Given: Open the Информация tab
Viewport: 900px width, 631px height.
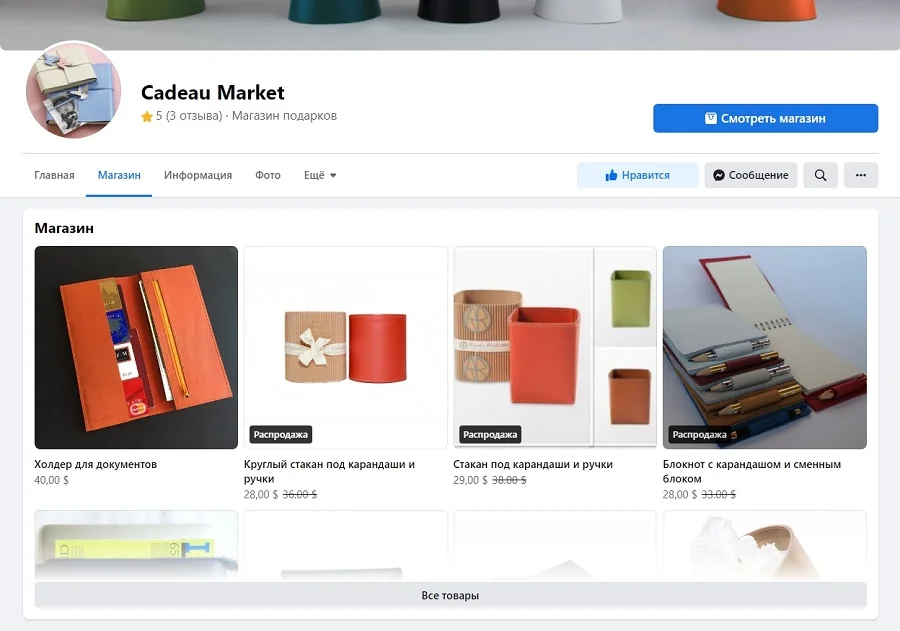Looking at the screenshot, I should (x=198, y=175).
